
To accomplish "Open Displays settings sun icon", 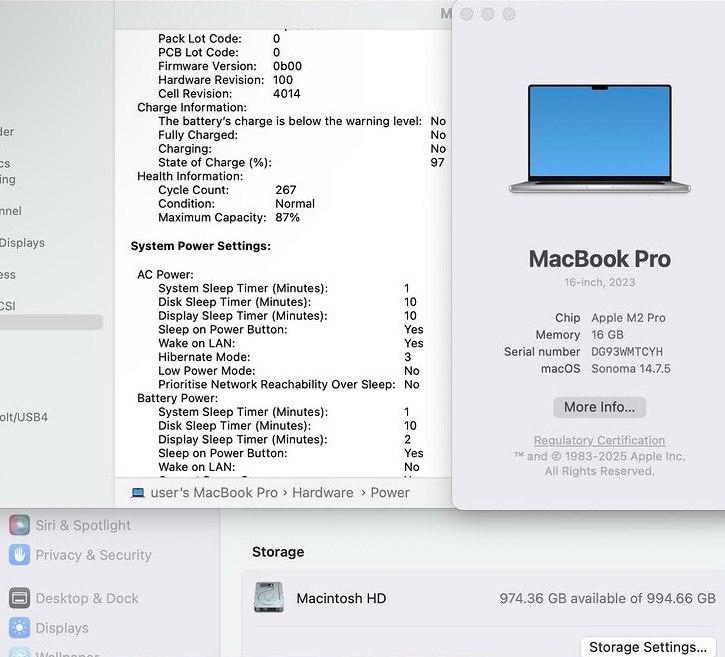I will click(19, 628).
